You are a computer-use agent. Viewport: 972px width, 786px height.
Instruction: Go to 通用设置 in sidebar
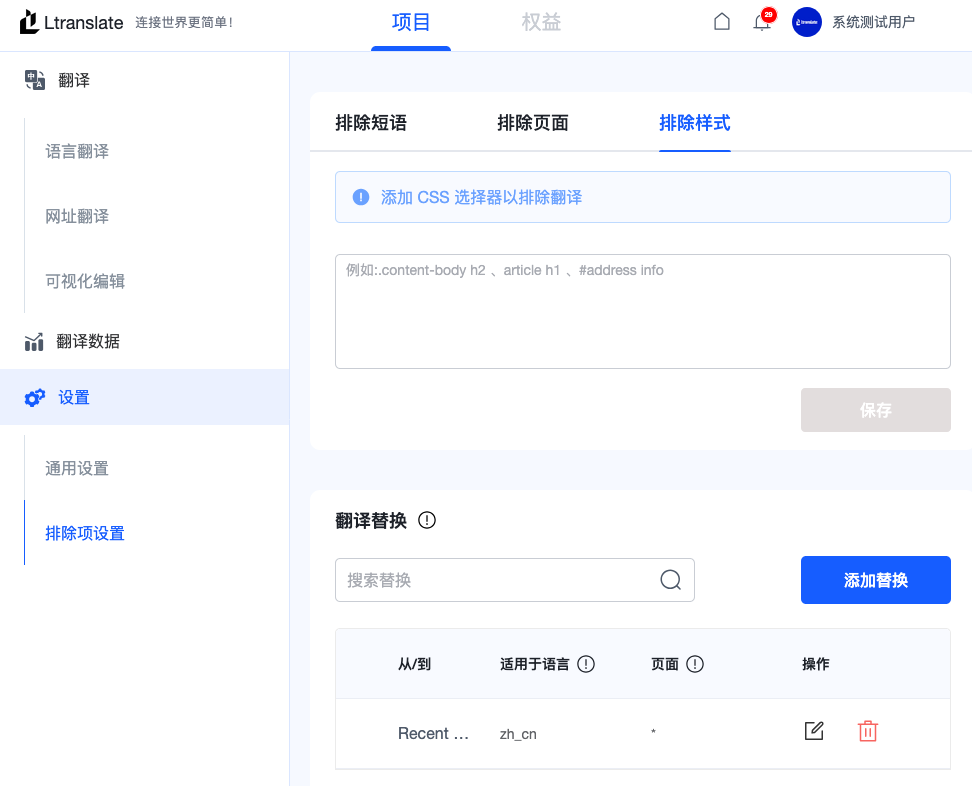tap(77, 469)
